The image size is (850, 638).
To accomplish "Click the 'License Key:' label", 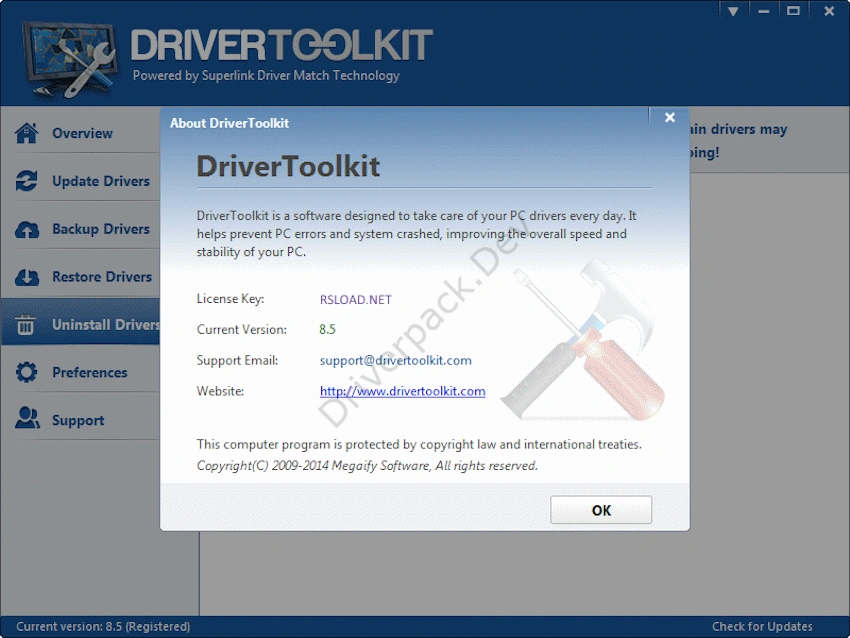I will tap(230, 299).
